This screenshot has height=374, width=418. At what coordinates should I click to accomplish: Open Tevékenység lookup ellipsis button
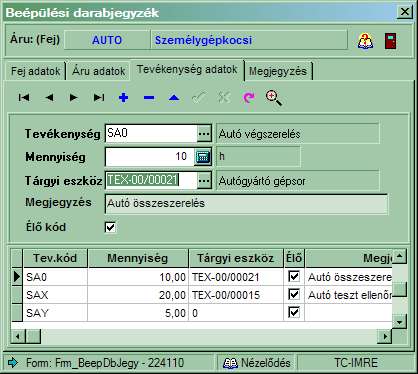pyautogui.click(x=204, y=134)
